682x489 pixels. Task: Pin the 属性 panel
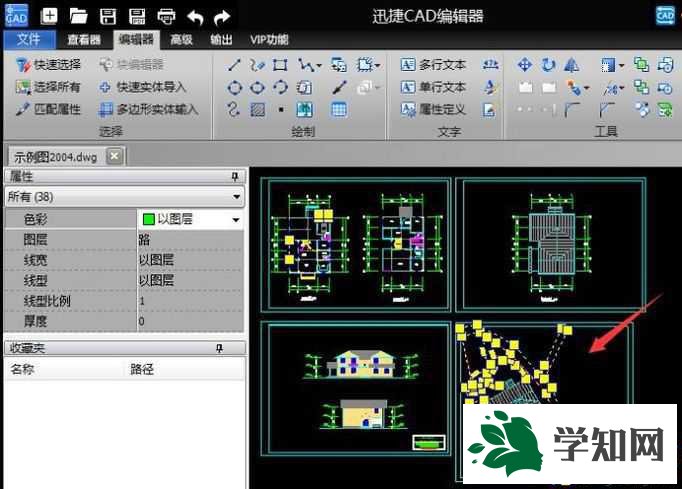pos(235,176)
